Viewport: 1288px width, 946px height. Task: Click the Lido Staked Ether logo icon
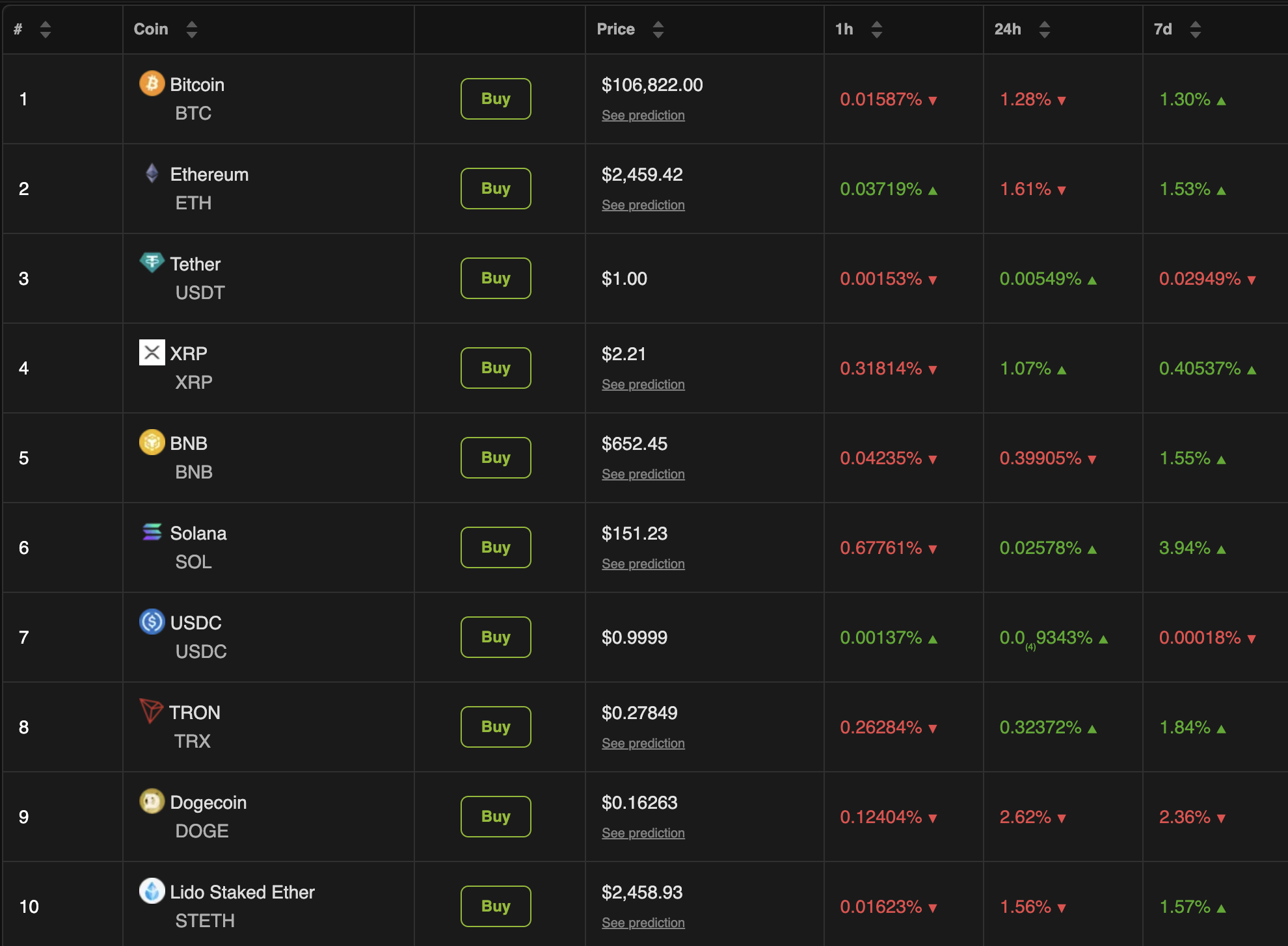point(152,891)
